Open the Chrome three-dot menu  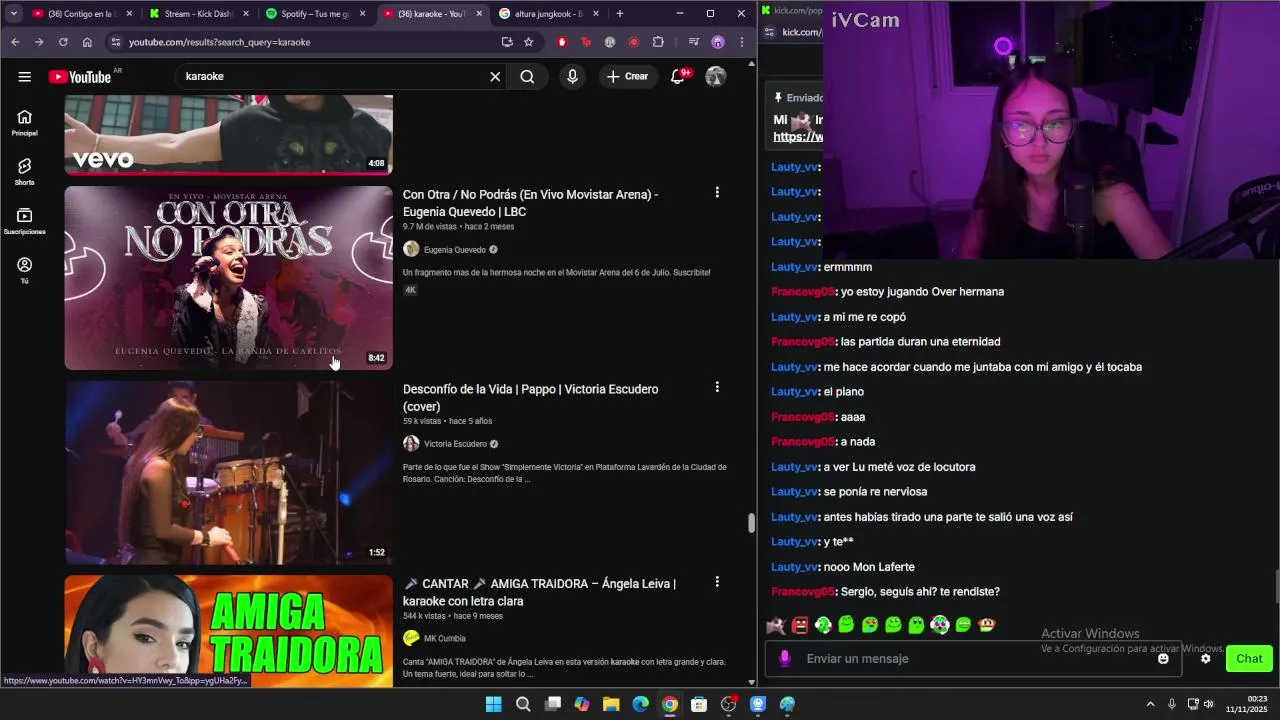point(742,42)
